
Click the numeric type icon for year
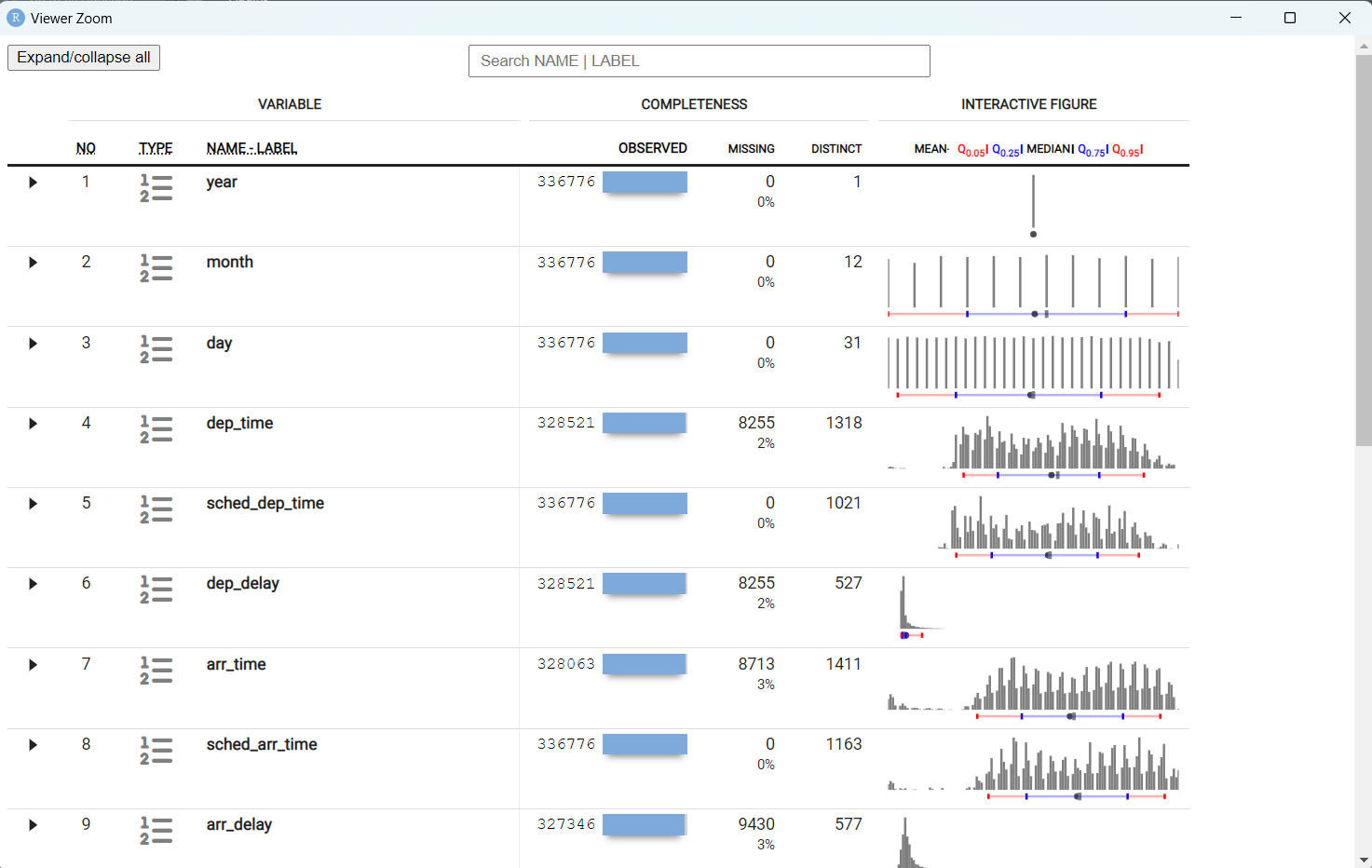[x=156, y=188]
